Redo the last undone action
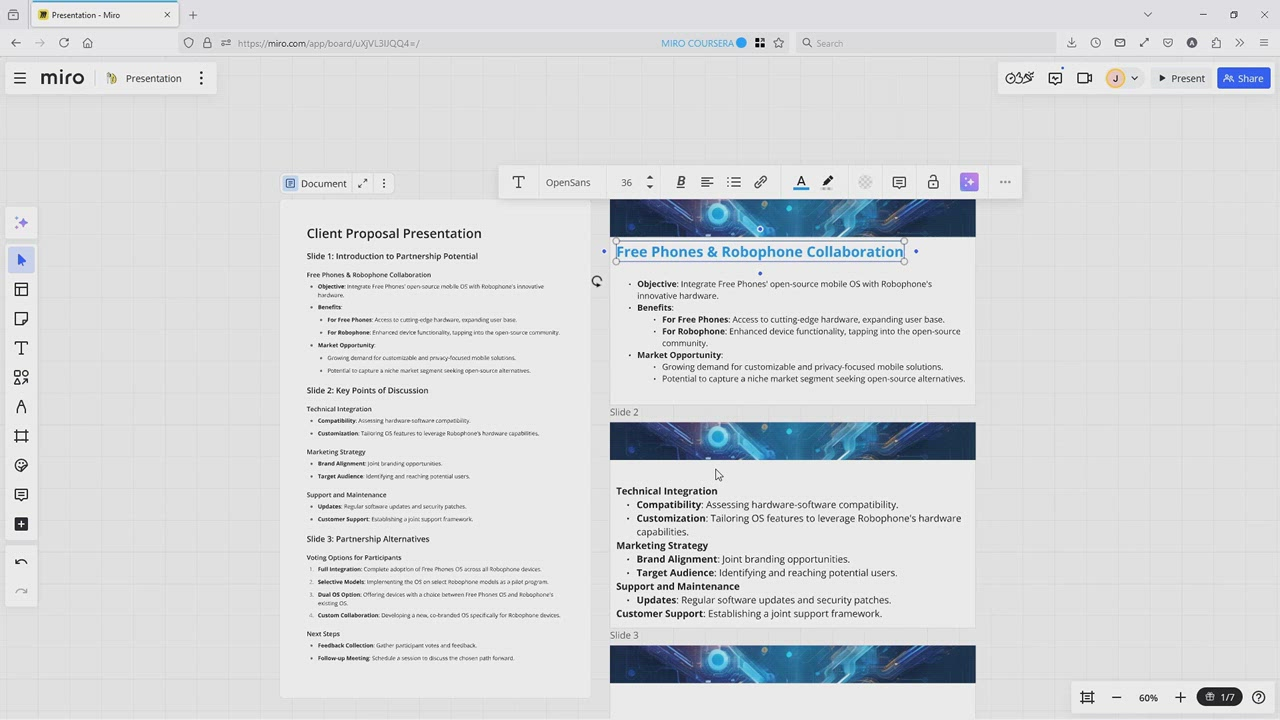The image size is (1280, 720). point(21,591)
